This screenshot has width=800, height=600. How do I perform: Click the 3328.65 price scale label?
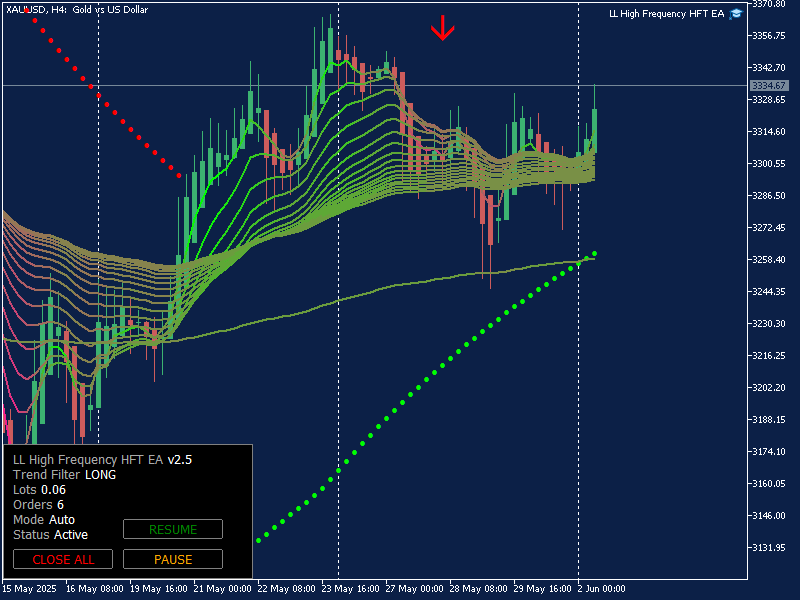point(769,99)
